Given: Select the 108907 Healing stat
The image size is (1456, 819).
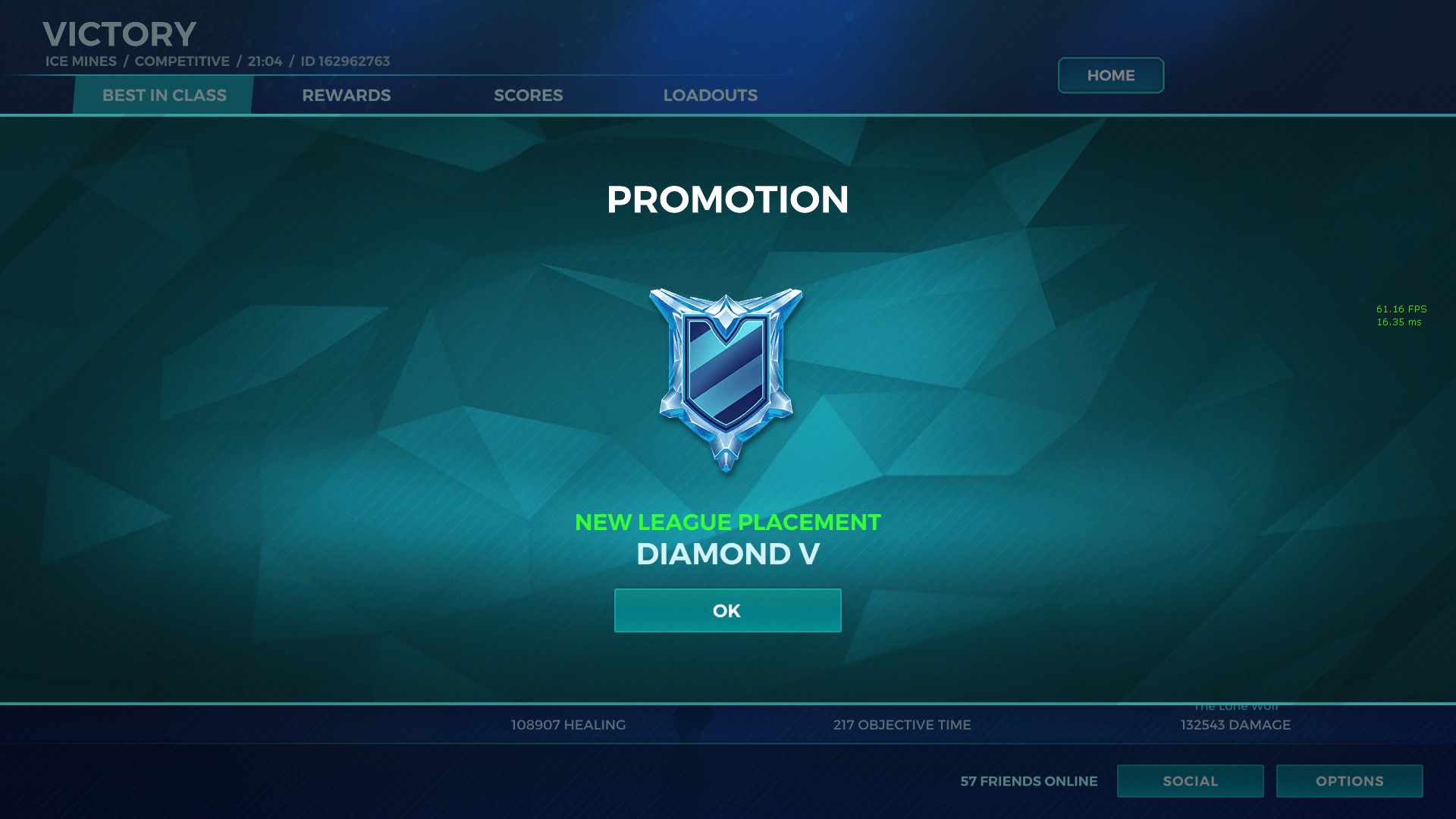Looking at the screenshot, I should pos(568,725).
